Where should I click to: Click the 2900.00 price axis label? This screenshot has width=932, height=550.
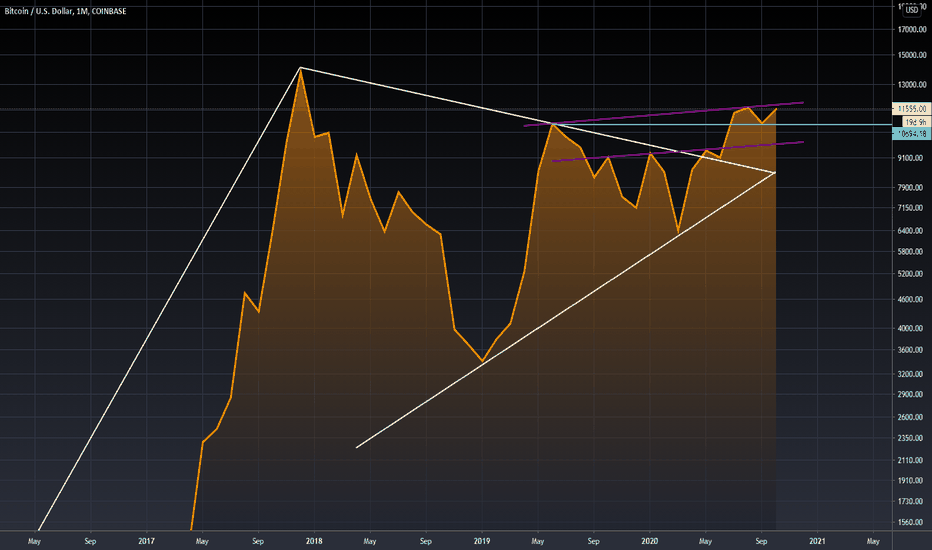click(x=912, y=394)
